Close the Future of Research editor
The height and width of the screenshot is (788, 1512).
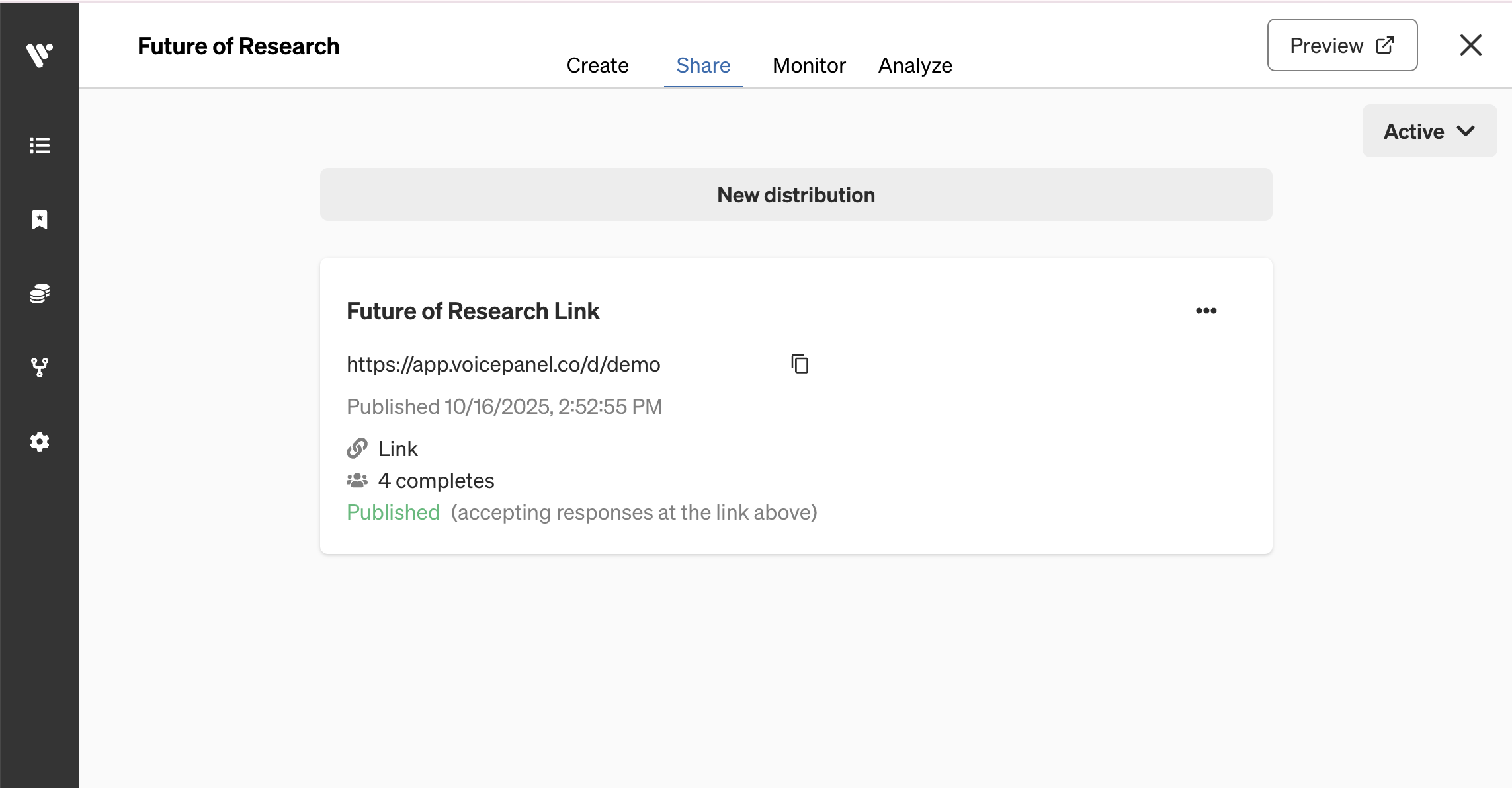point(1470,45)
